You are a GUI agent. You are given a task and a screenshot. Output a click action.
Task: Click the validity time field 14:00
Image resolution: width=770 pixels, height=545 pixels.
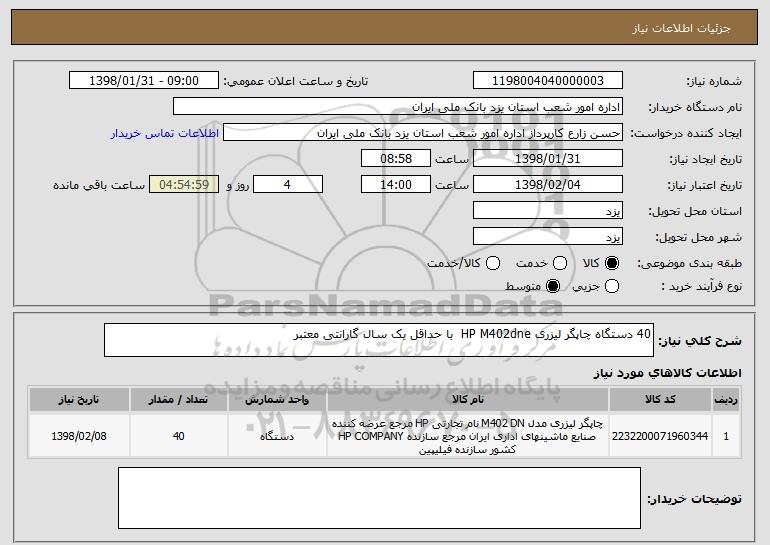(x=396, y=185)
